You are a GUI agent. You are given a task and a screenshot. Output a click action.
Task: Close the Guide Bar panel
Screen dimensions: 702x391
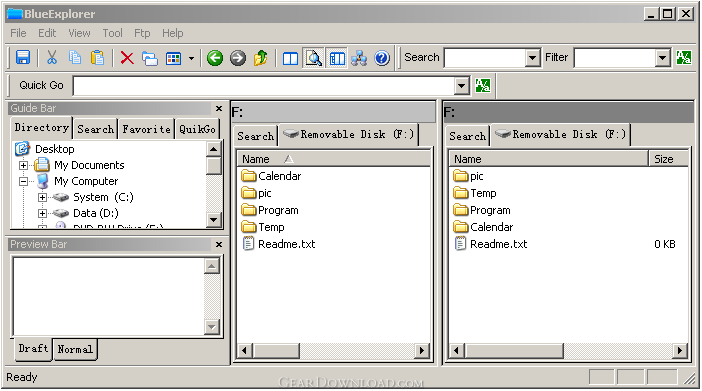coord(218,108)
